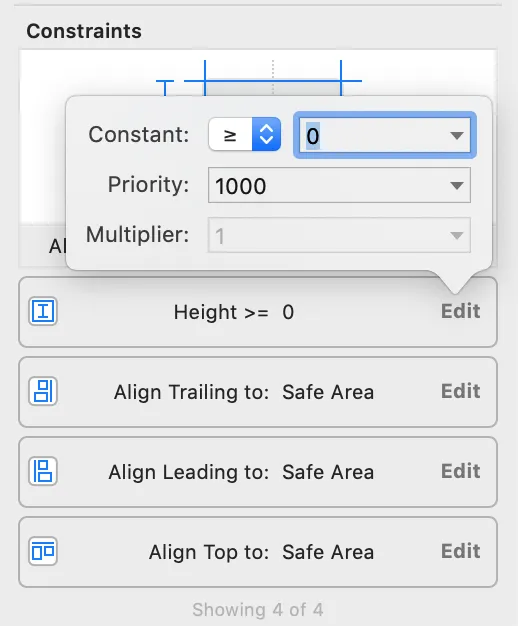The image size is (518, 626).
Task: Edit the Height >= 0 constraint
Action: (x=460, y=311)
